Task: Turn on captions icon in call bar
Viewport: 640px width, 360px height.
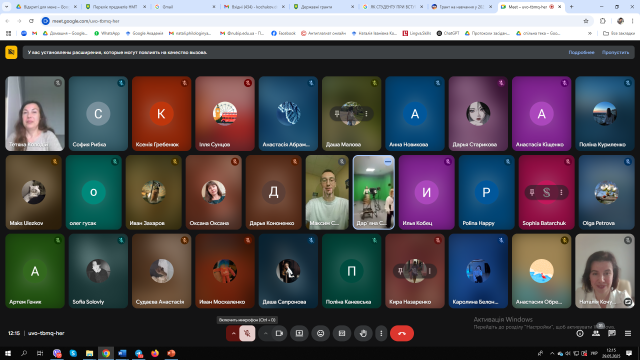Action: [342, 333]
